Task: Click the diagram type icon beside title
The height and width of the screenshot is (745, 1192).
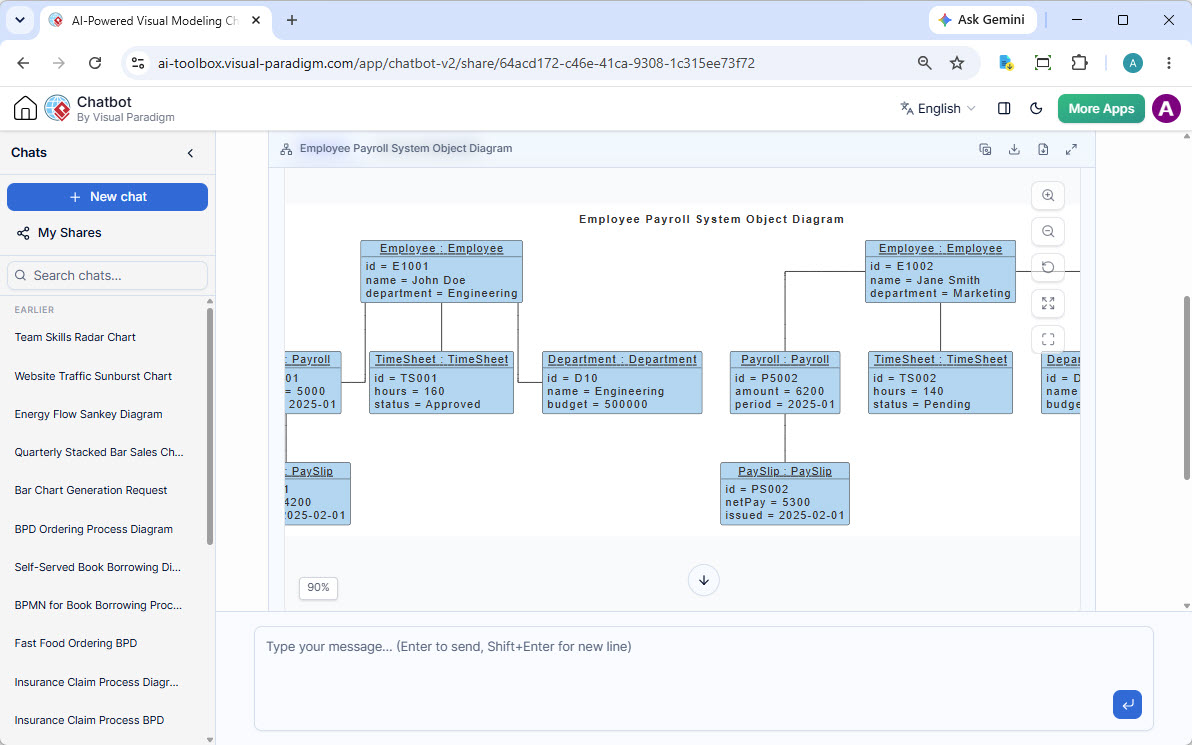Action: coord(286,149)
